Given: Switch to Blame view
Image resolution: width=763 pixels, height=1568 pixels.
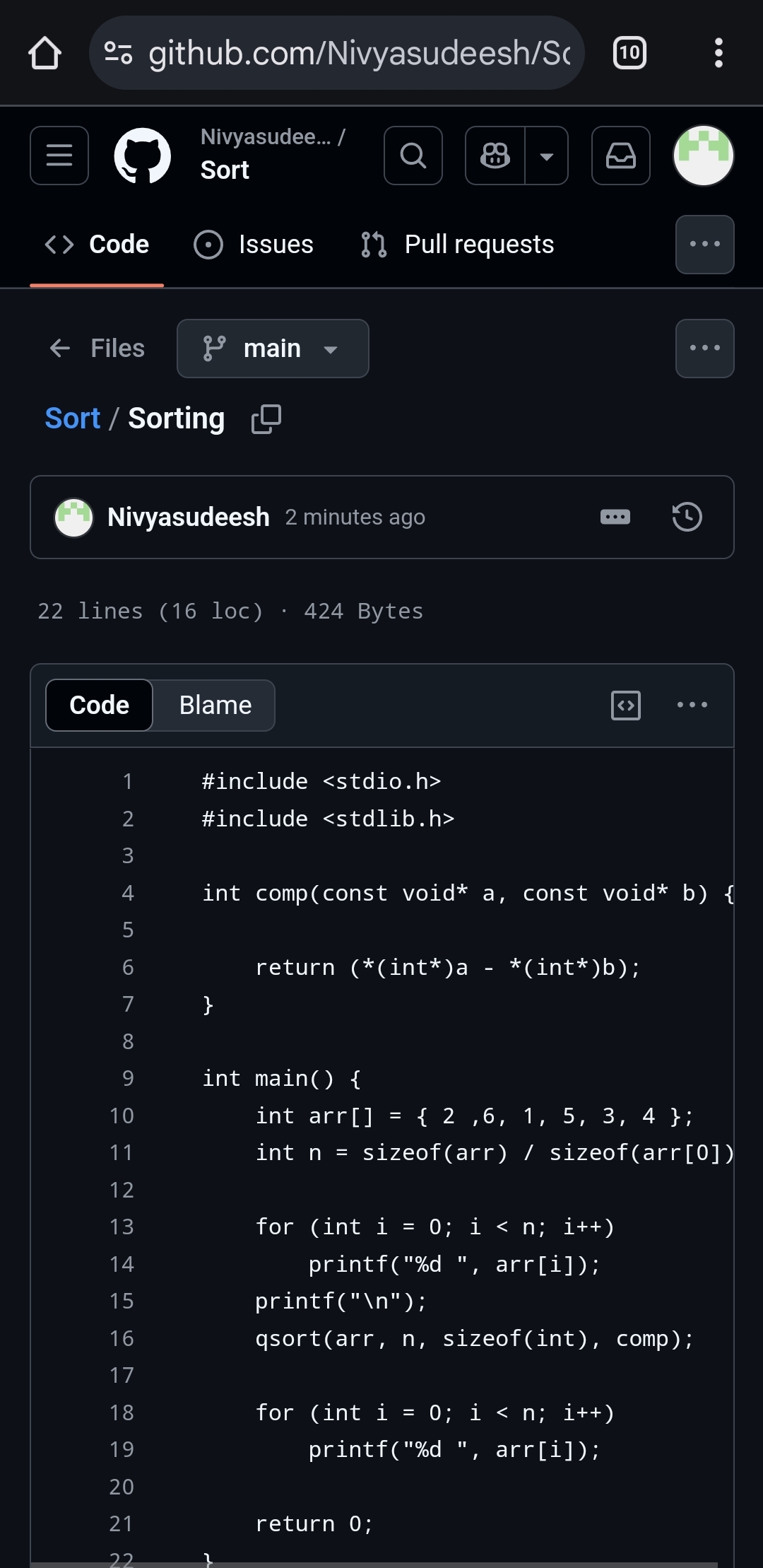Looking at the screenshot, I should pyautogui.click(x=215, y=705).
